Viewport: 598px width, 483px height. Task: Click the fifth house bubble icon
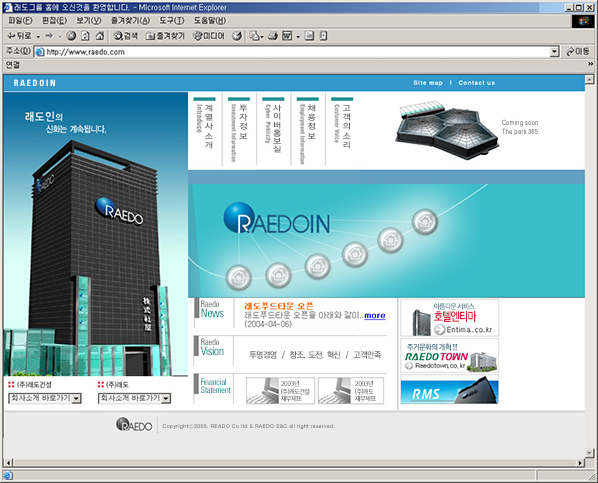click(x=390, y=240)
